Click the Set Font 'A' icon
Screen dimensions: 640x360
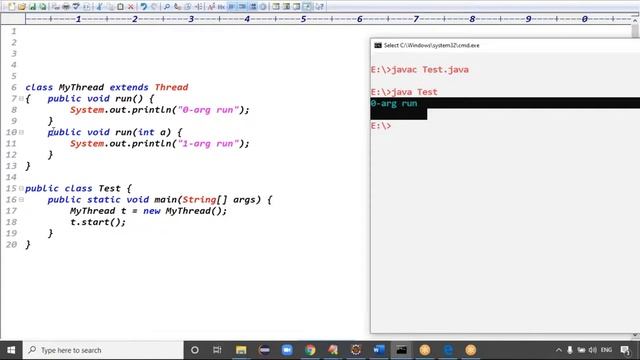tap(211, 7)
